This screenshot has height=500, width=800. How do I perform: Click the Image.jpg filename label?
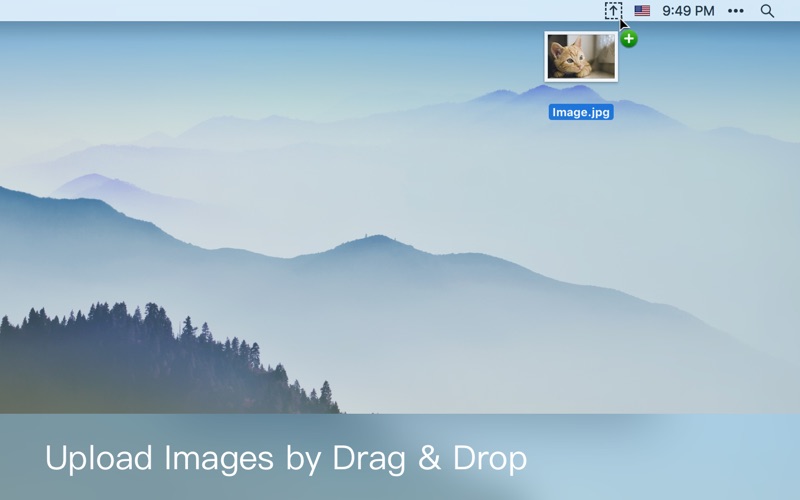point(581,112)
